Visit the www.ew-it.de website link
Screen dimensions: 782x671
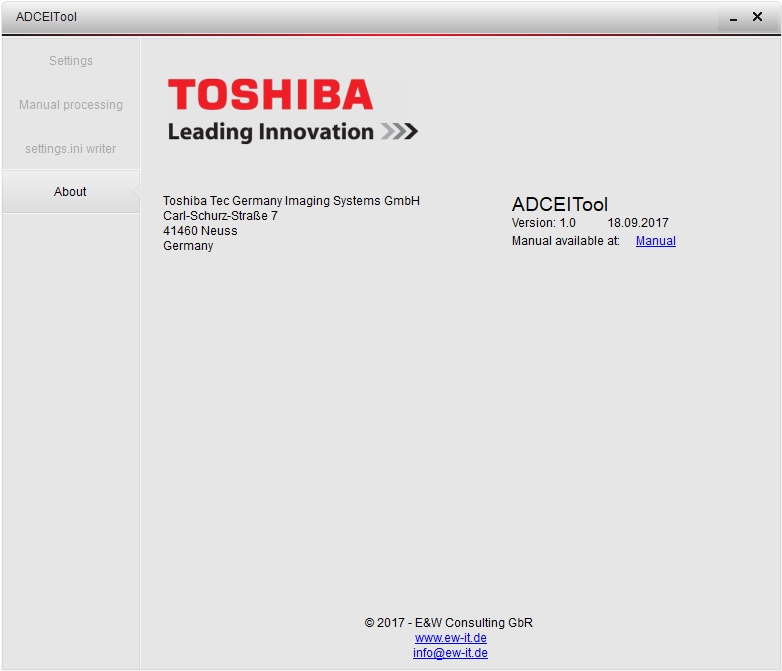click(x=450, y=638)
